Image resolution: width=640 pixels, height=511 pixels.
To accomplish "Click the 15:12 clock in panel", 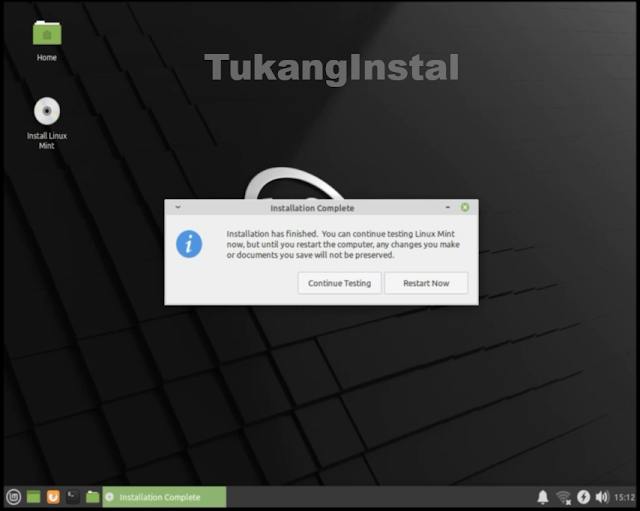I will [624, 497].
